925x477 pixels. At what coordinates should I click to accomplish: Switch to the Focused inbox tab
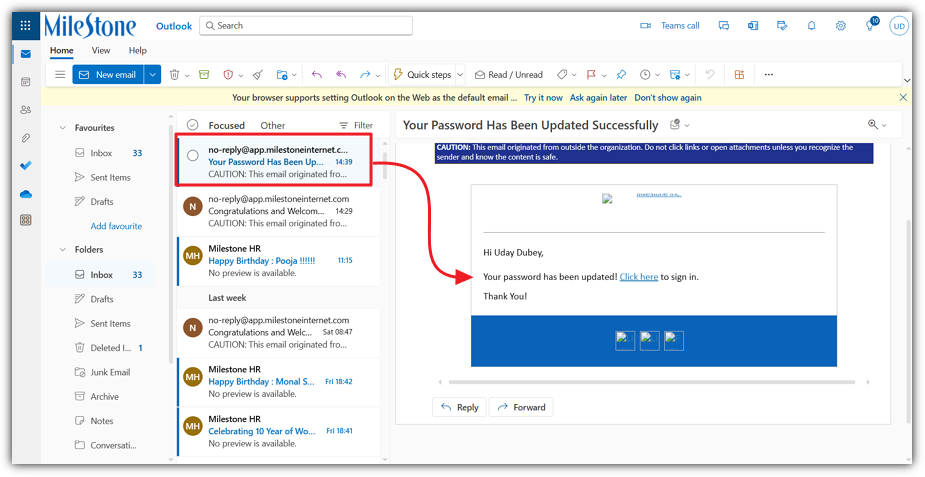227,126
